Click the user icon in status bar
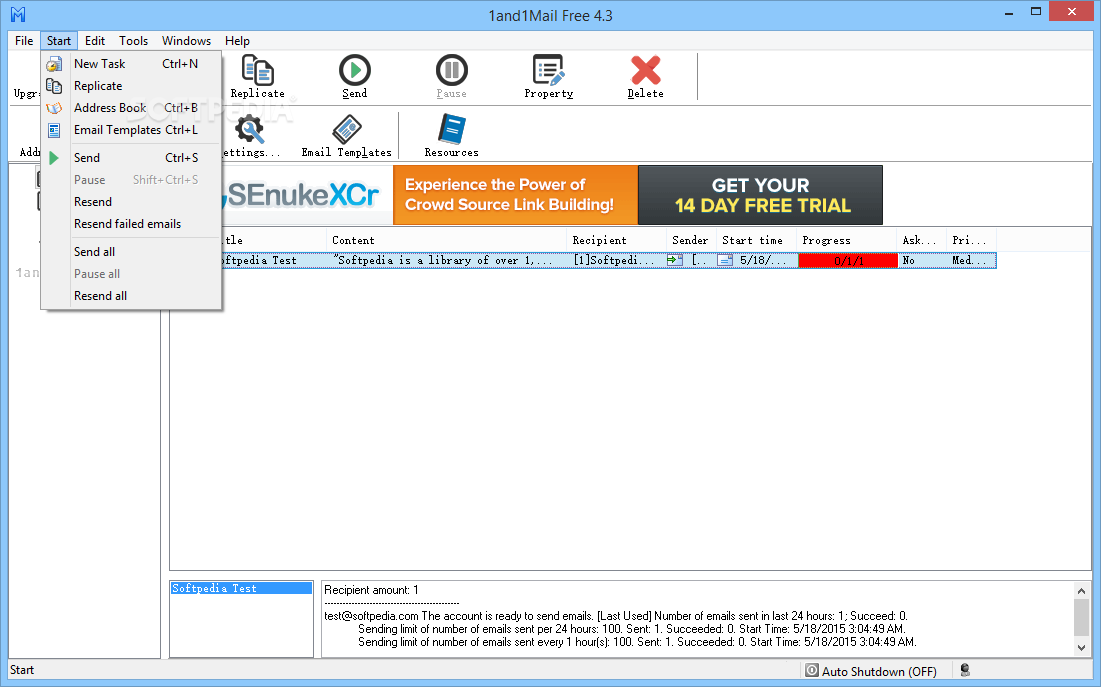 [965, 671]
